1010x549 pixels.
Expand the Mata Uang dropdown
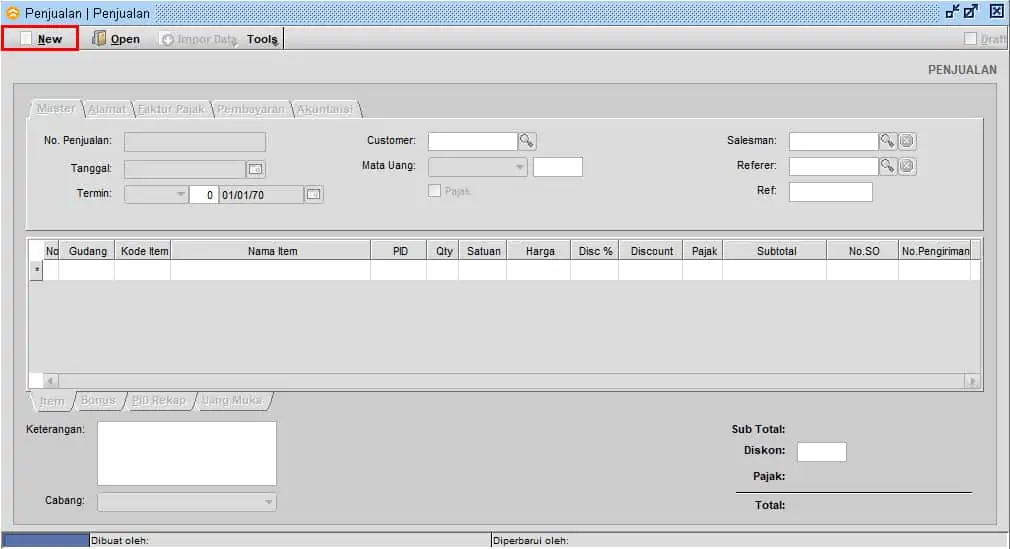[x=519, y=167]
